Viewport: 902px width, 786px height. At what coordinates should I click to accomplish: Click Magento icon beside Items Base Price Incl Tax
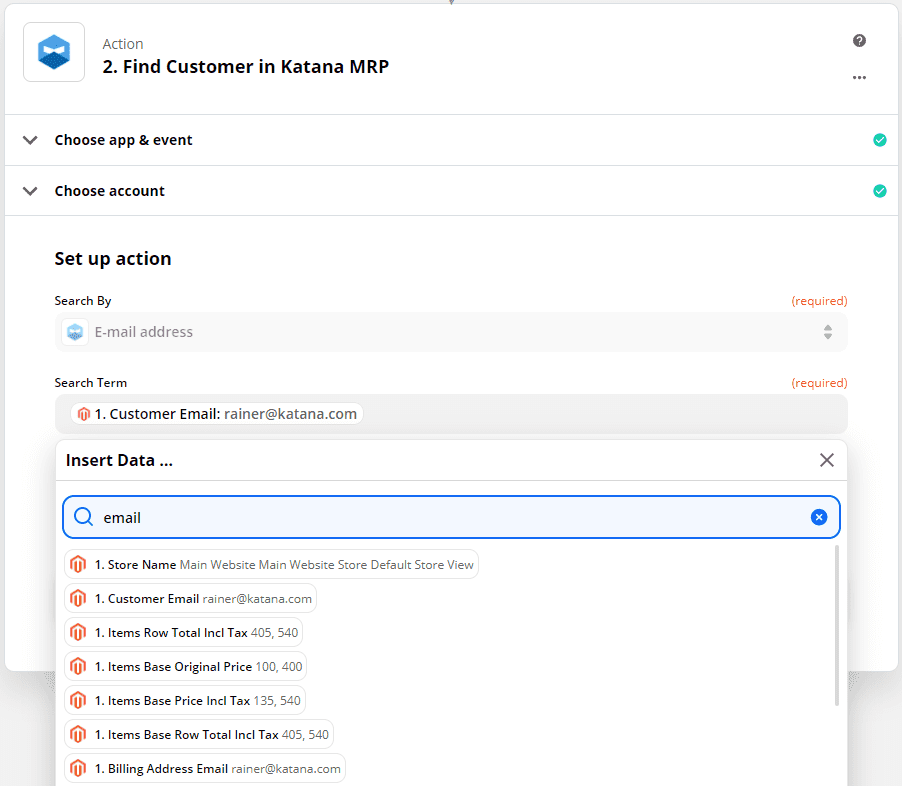click(x=78, y=700)
